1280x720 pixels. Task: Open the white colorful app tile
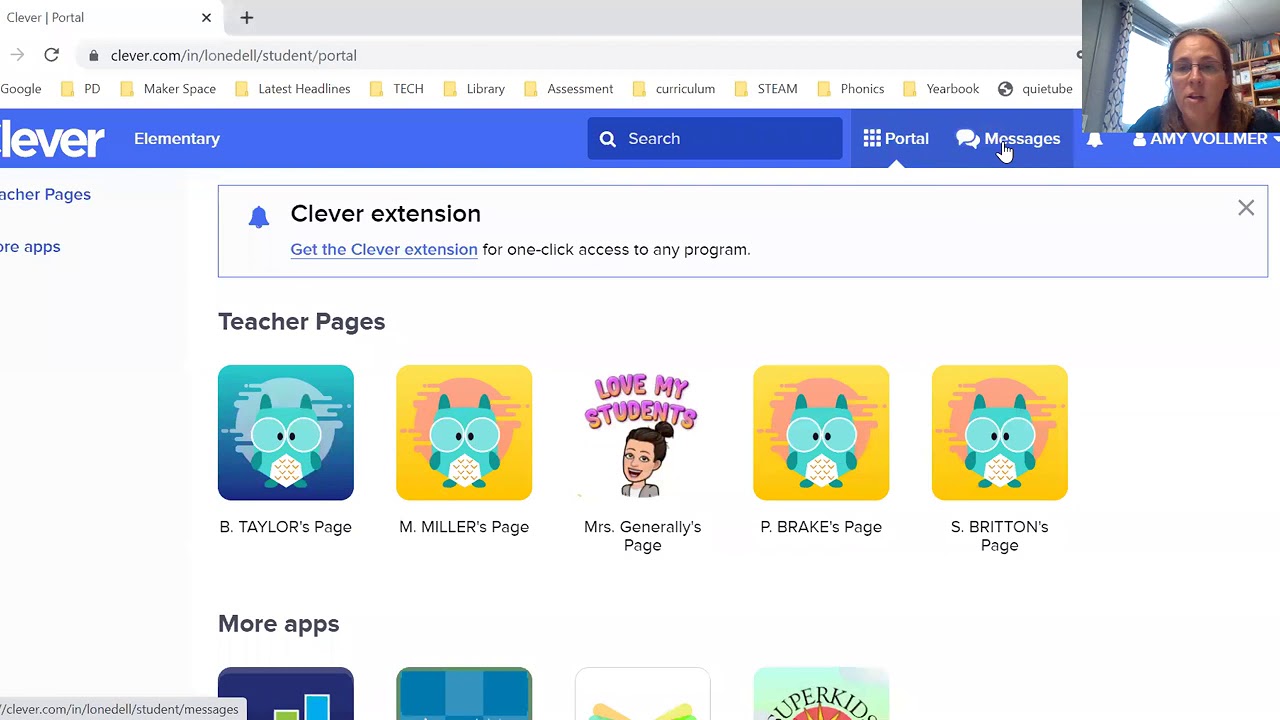[x=642, y=694]
